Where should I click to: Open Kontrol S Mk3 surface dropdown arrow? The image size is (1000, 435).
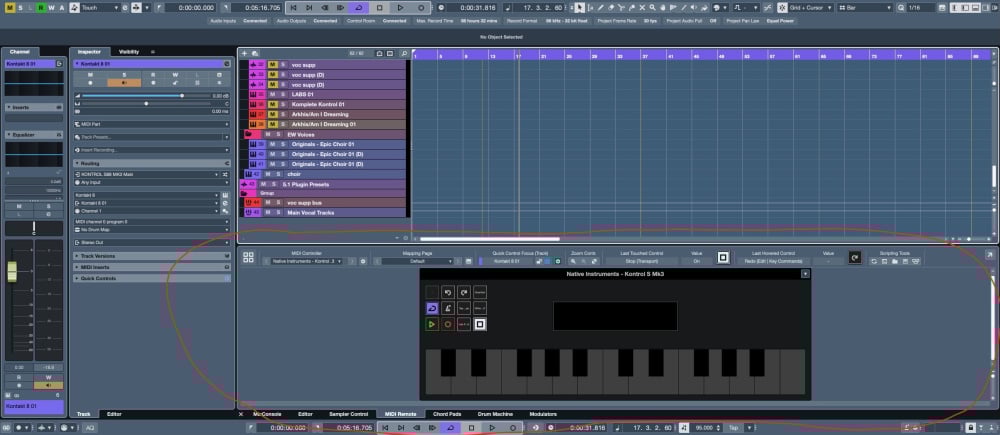805,274
